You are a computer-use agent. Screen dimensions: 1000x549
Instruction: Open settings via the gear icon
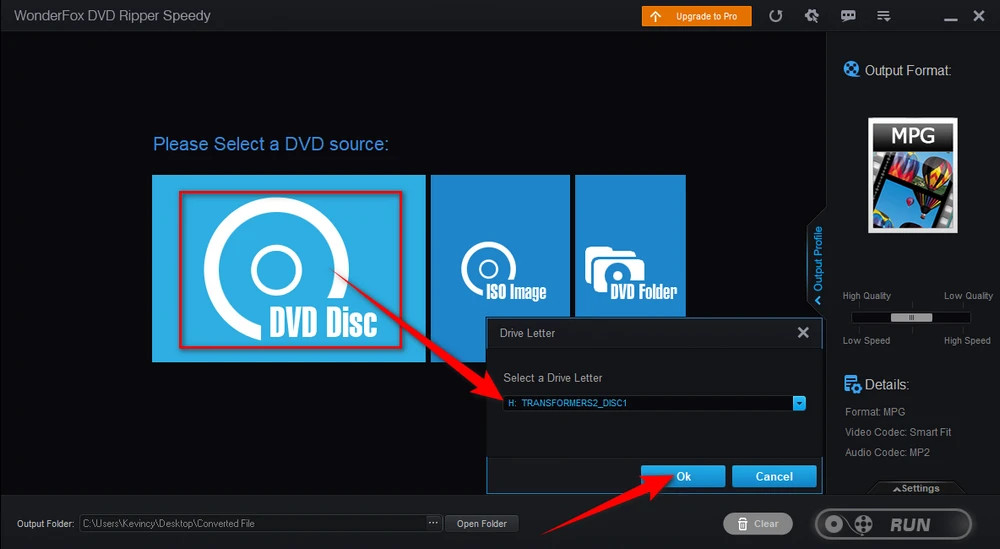click(811, 16)
